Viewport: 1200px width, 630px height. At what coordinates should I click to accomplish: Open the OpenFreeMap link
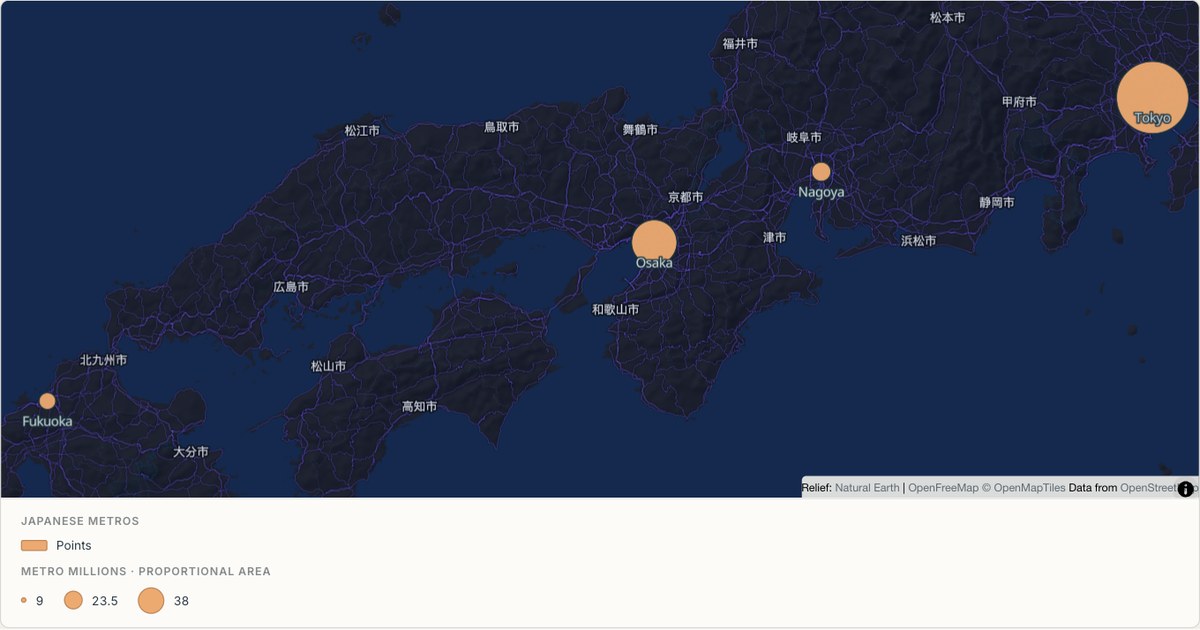943,488
